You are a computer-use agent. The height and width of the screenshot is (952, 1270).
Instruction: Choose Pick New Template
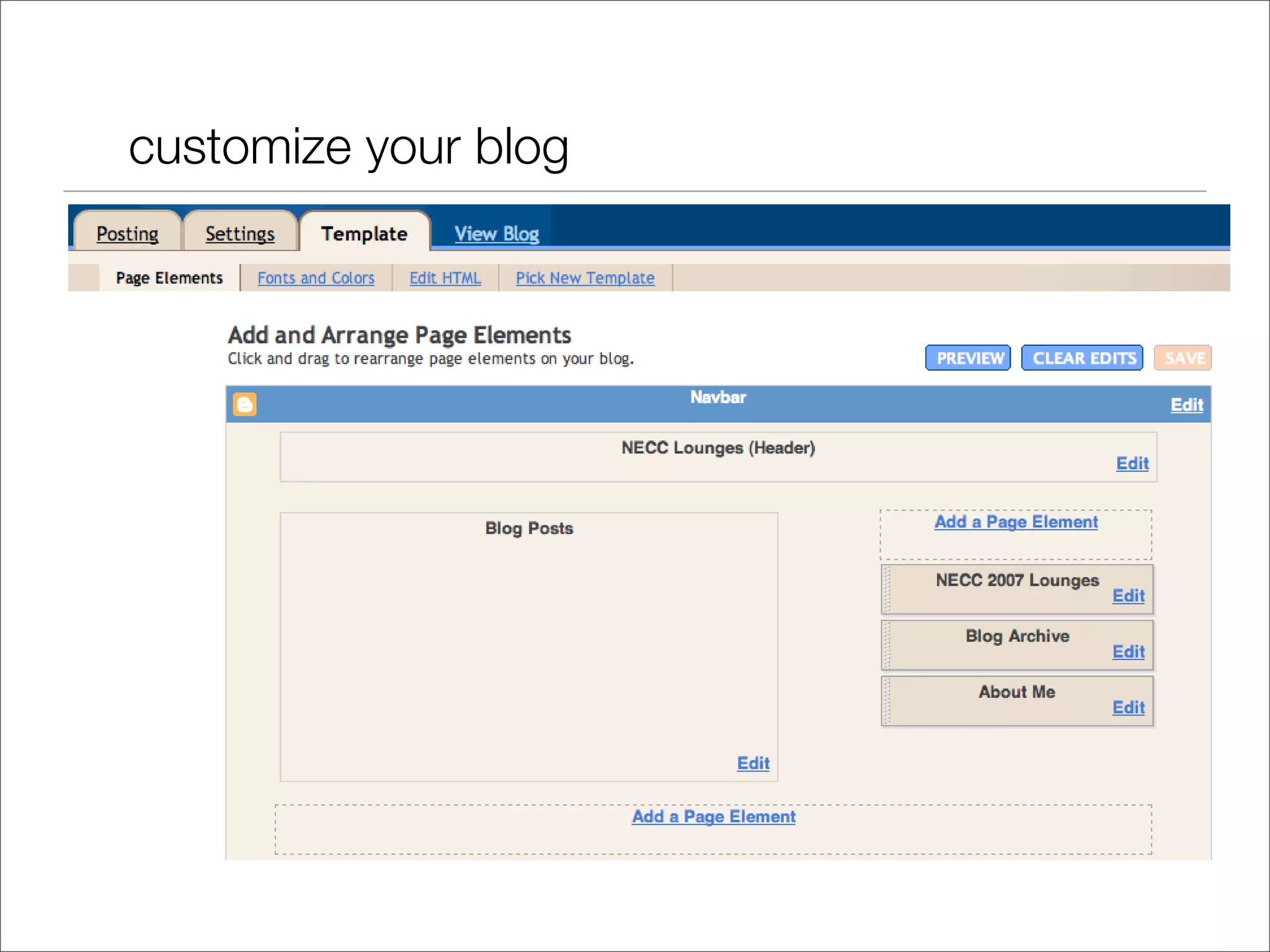pos(585,278)
